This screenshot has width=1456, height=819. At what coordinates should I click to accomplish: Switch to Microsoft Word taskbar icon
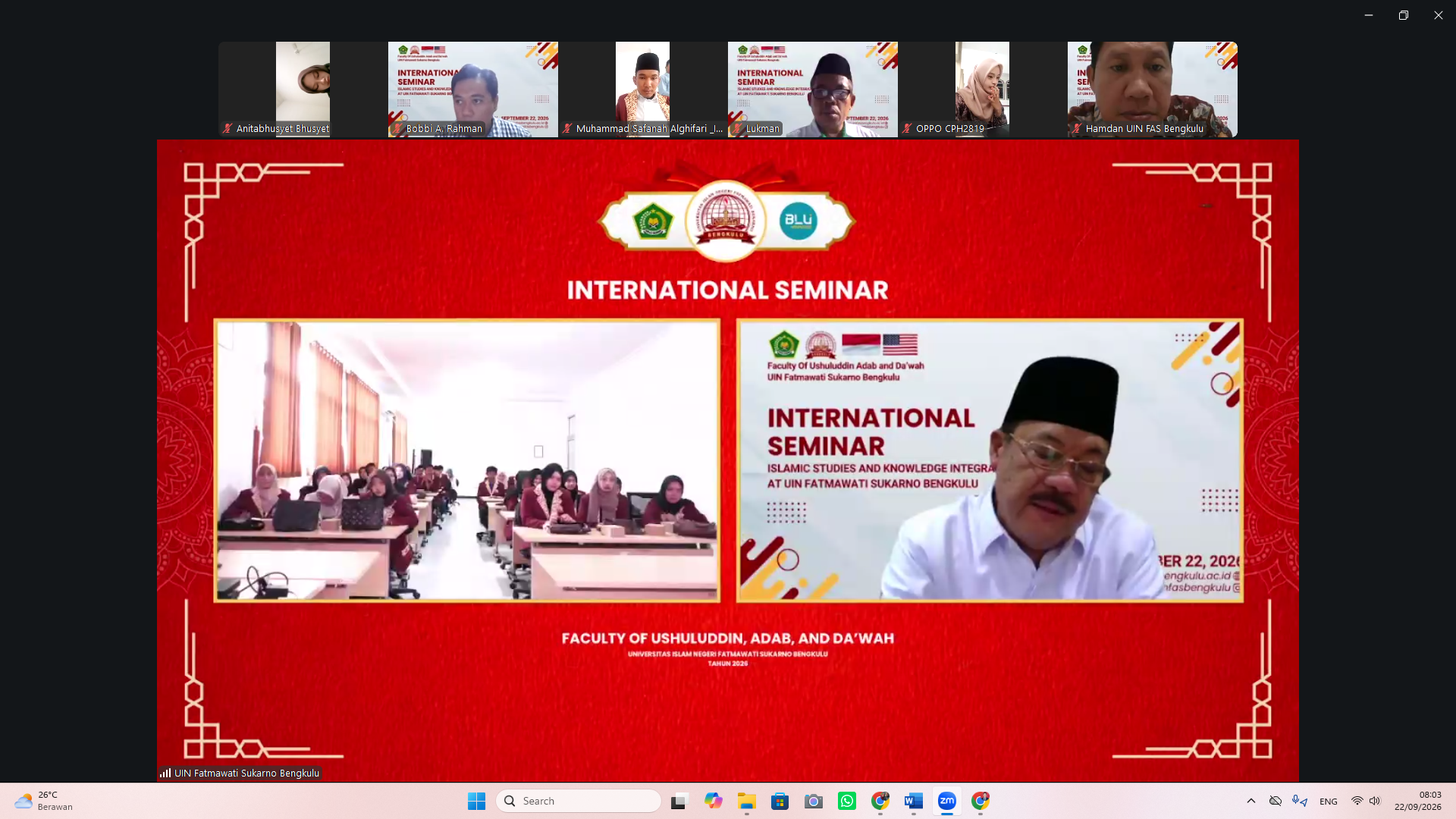click(914, 801)
